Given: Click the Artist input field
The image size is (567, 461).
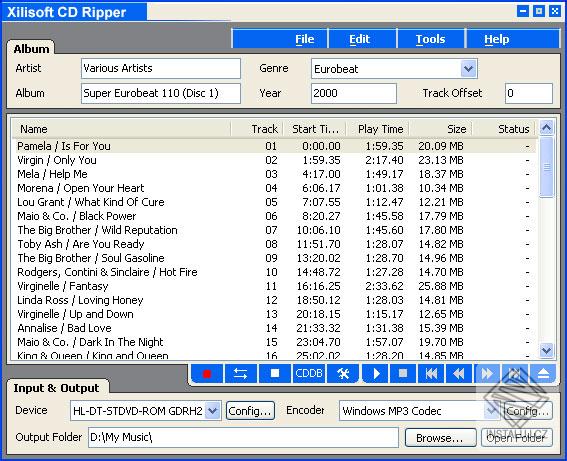Looking at the screenshot, I should click(x=161, y=68).
